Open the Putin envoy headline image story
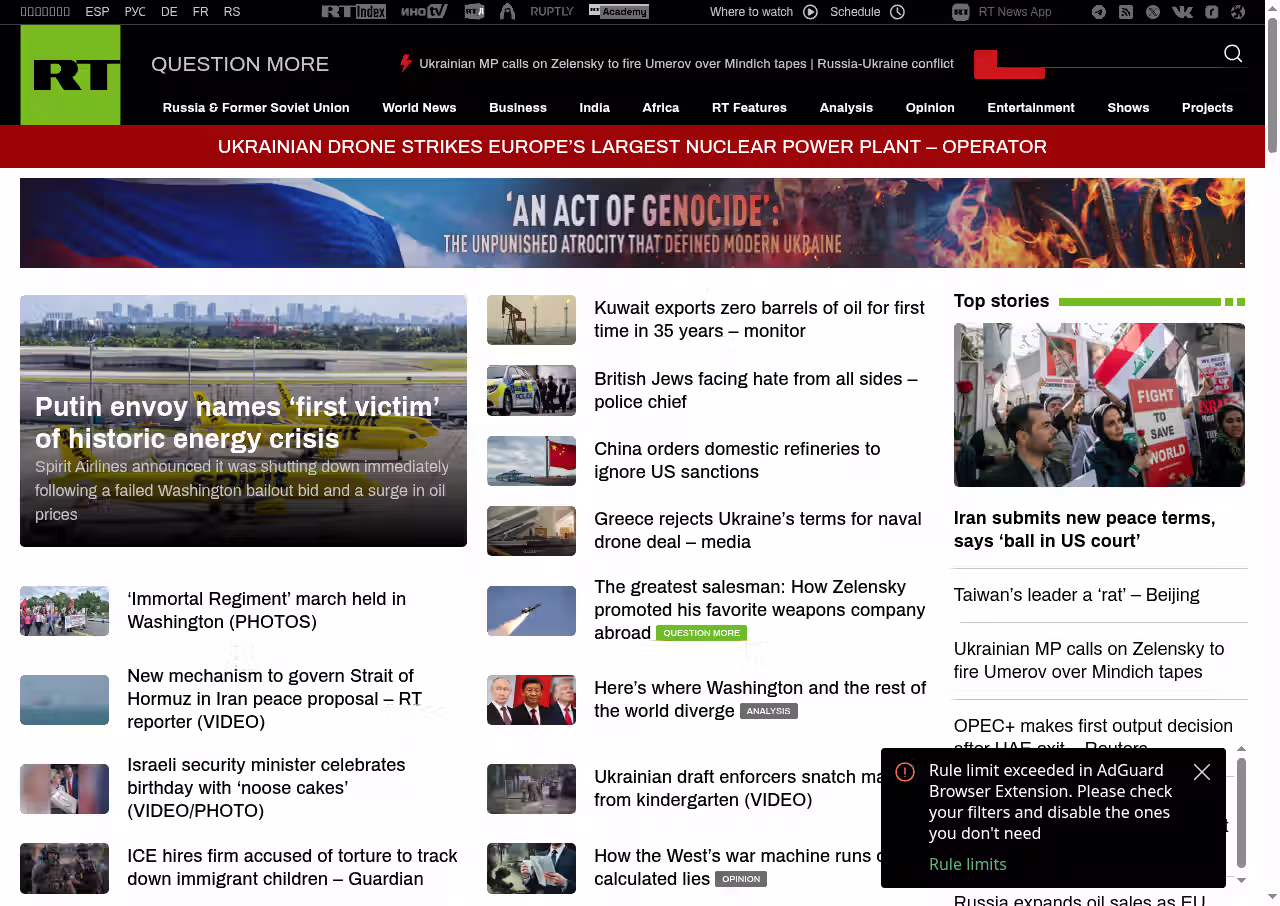 click(x=243, y=420)
